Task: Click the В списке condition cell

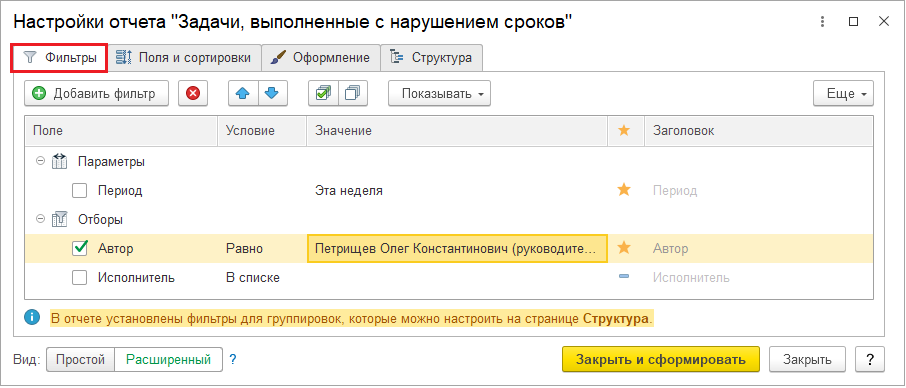Action: (253, 278)
